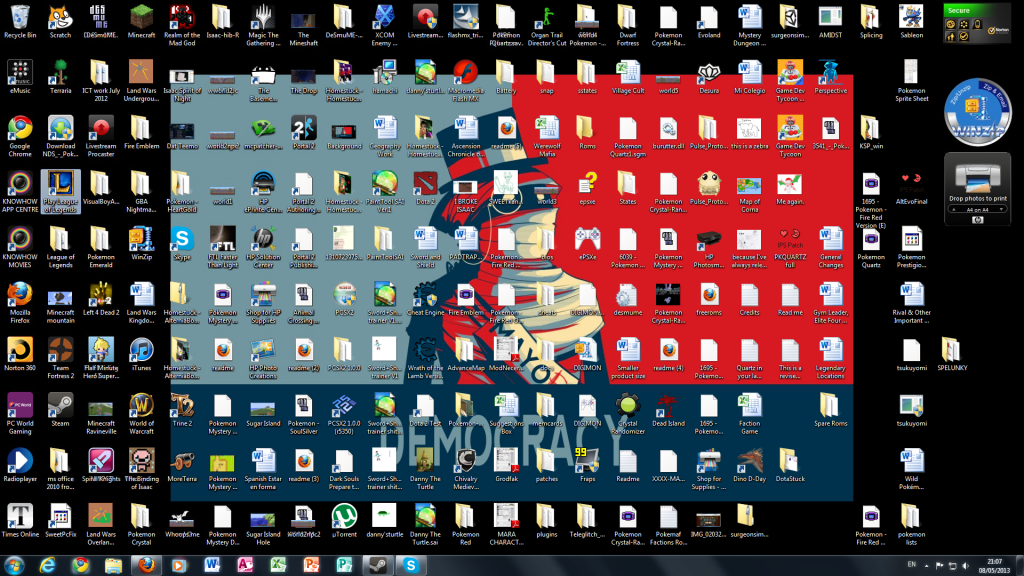Launch the Minecraft desktop shortcut

pos(140,18)
